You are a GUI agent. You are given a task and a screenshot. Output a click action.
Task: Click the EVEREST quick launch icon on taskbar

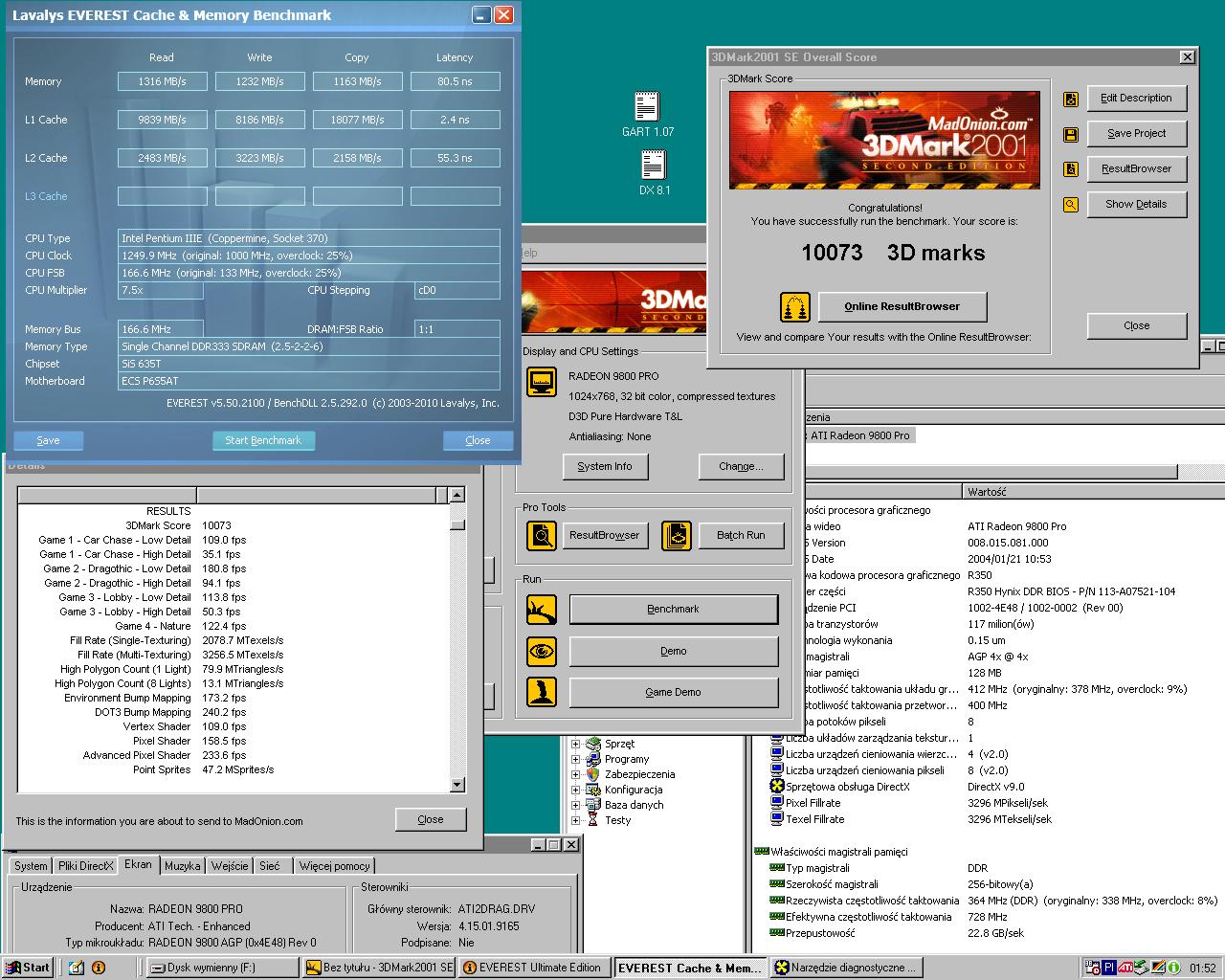click(100, 969)
